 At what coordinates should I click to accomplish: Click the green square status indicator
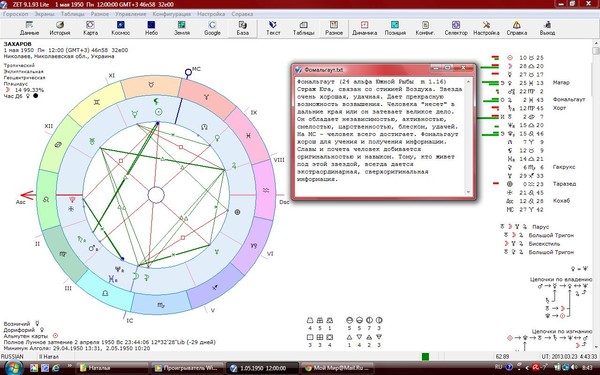425,357
